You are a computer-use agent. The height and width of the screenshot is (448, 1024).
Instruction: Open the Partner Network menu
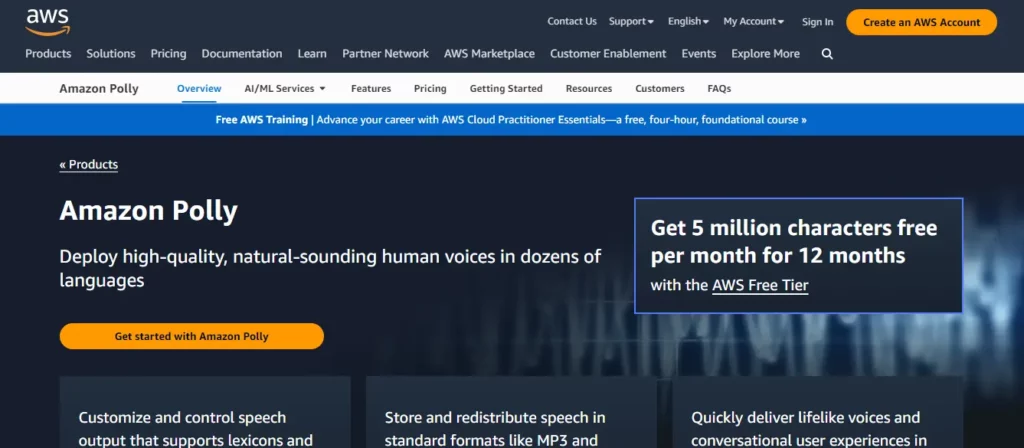[385, 54]
